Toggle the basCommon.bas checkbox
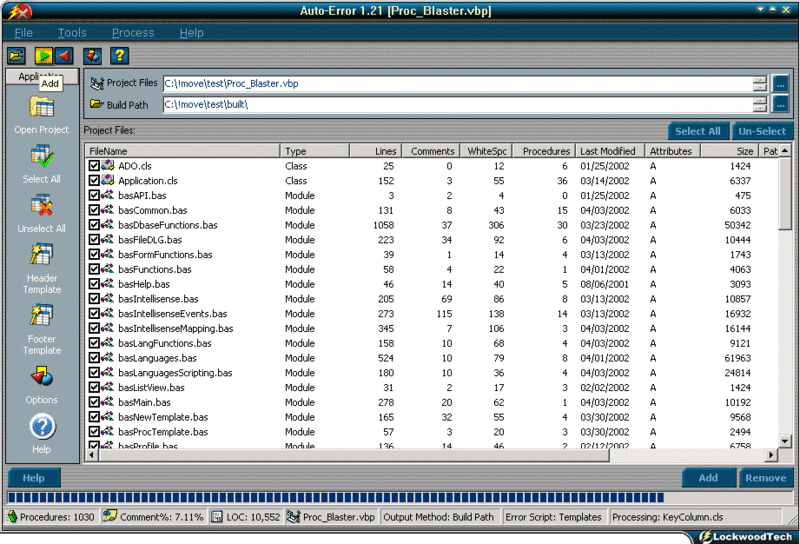Viewport: 800px width, 544px height. point(94,210)
